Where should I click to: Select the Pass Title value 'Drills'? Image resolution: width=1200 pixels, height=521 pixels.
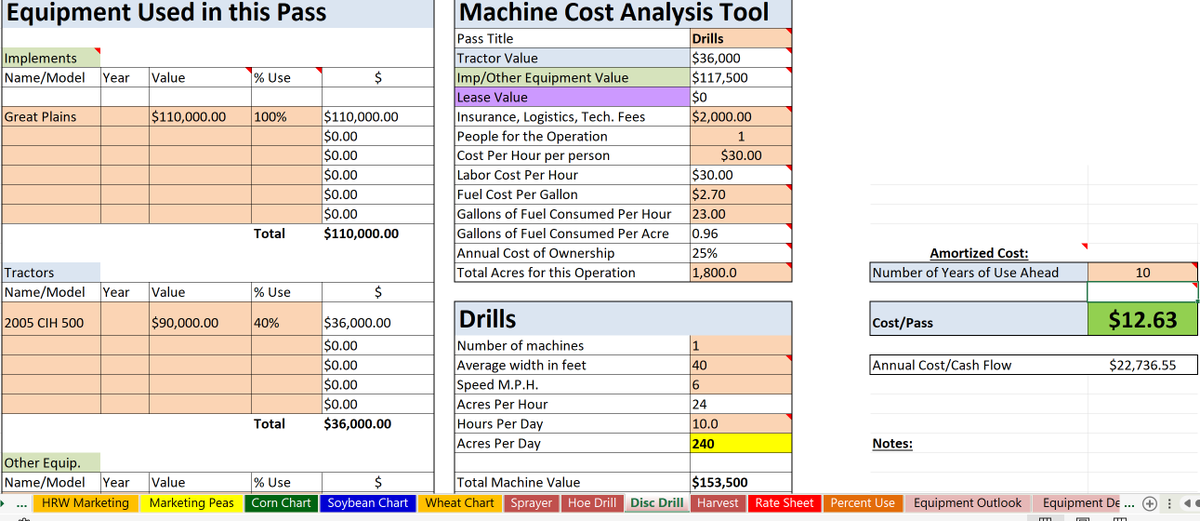(740, 38)
